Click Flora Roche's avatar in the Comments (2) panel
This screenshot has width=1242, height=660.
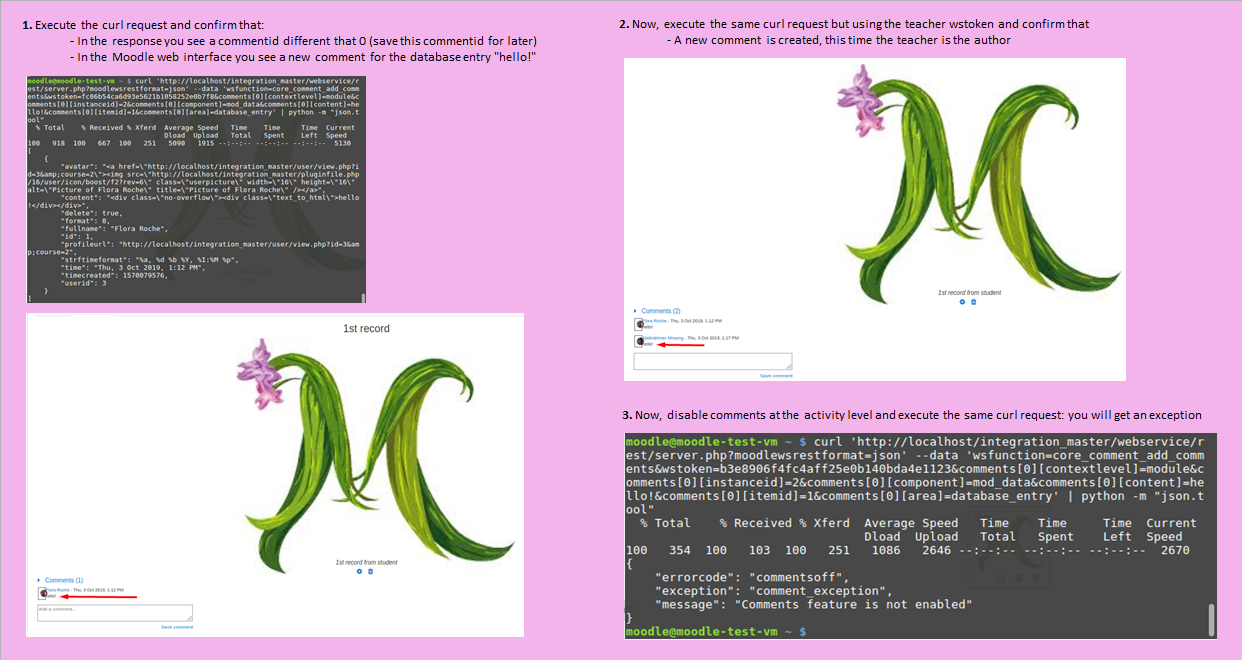click(639, 324)
